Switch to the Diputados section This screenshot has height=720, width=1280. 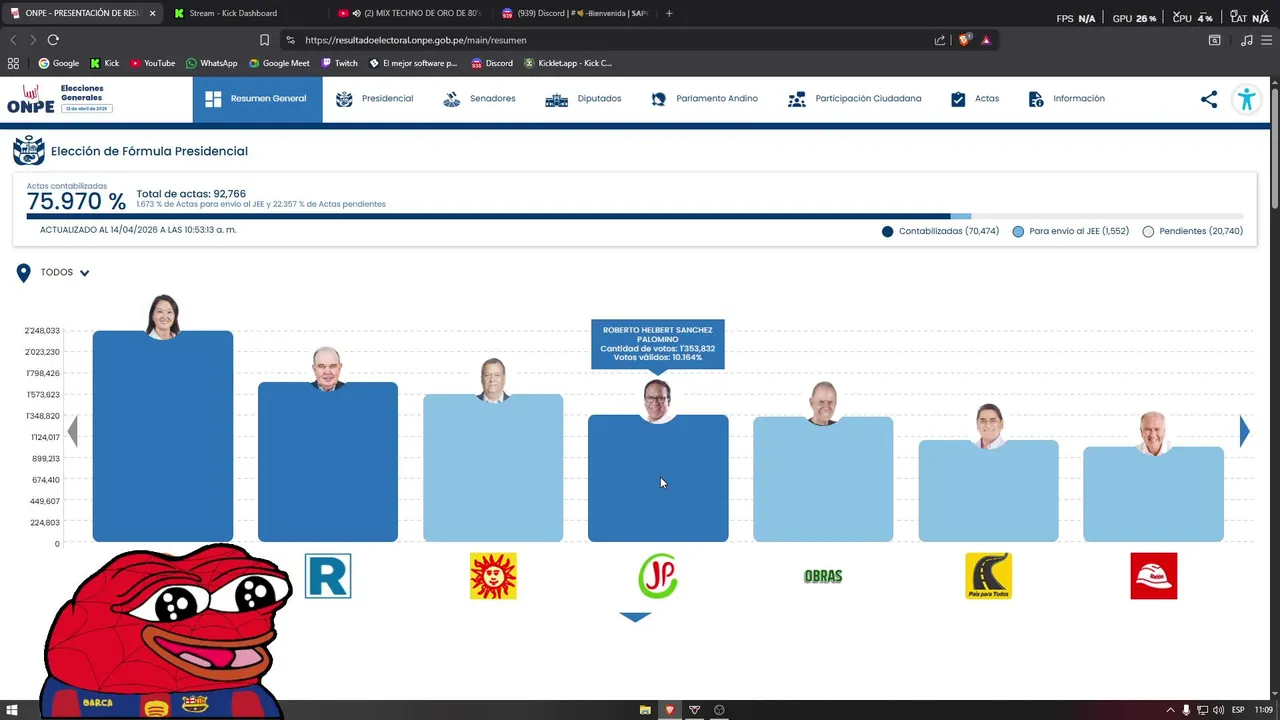point(583,99)
